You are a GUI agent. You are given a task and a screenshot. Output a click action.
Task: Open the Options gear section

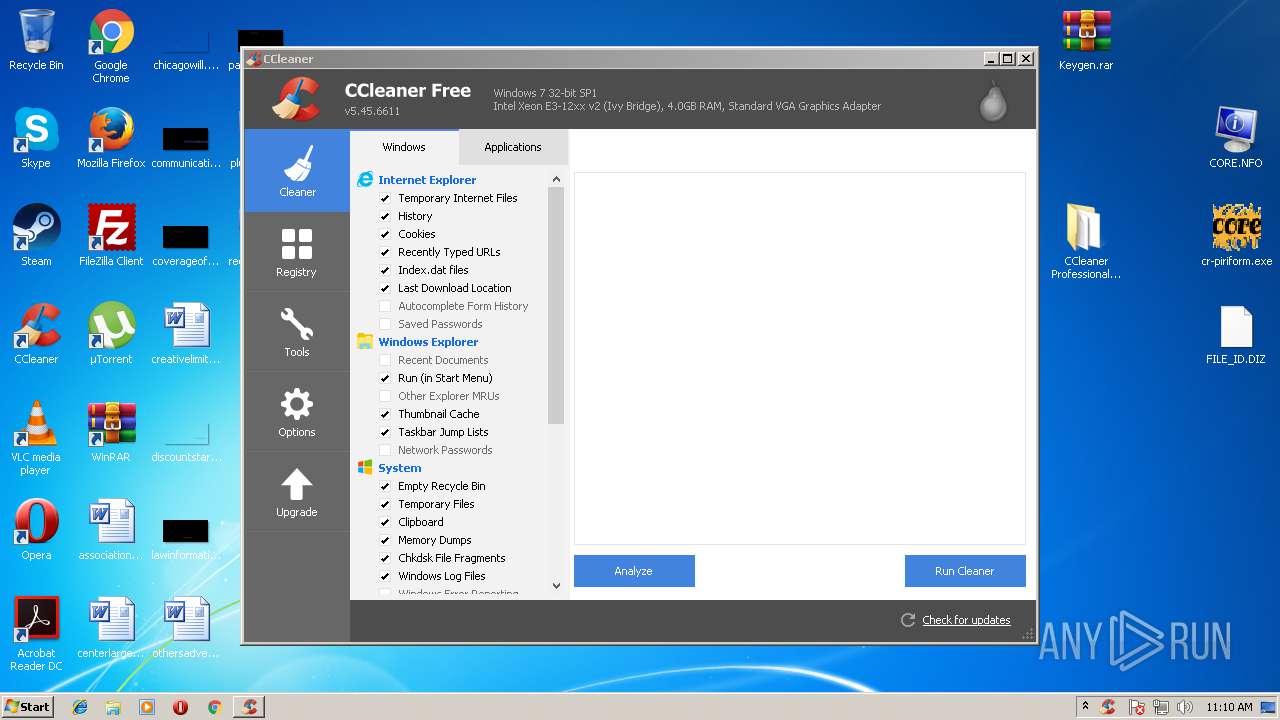[297, 412]
